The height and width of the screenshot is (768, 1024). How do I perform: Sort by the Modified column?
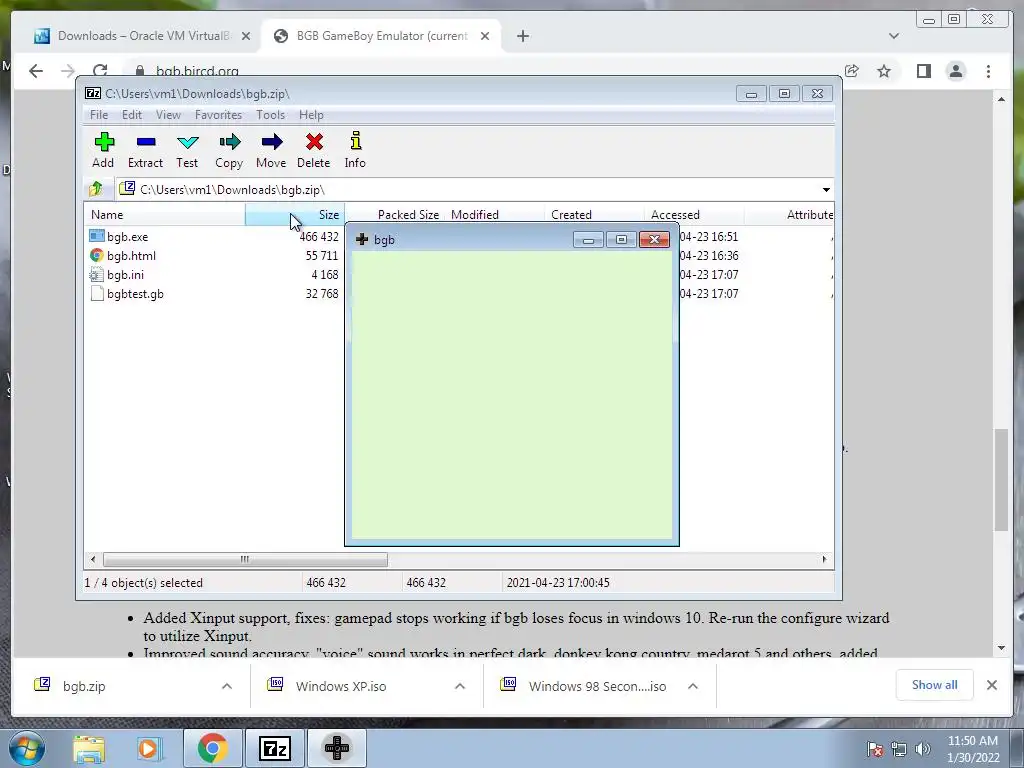(494, 214)
